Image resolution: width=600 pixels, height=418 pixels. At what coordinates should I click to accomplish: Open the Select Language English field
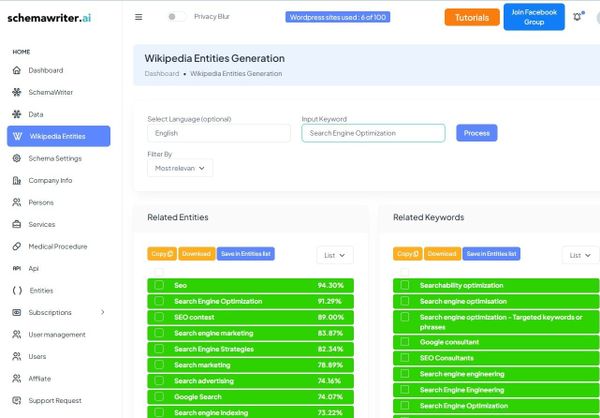(x=219, y=133)
